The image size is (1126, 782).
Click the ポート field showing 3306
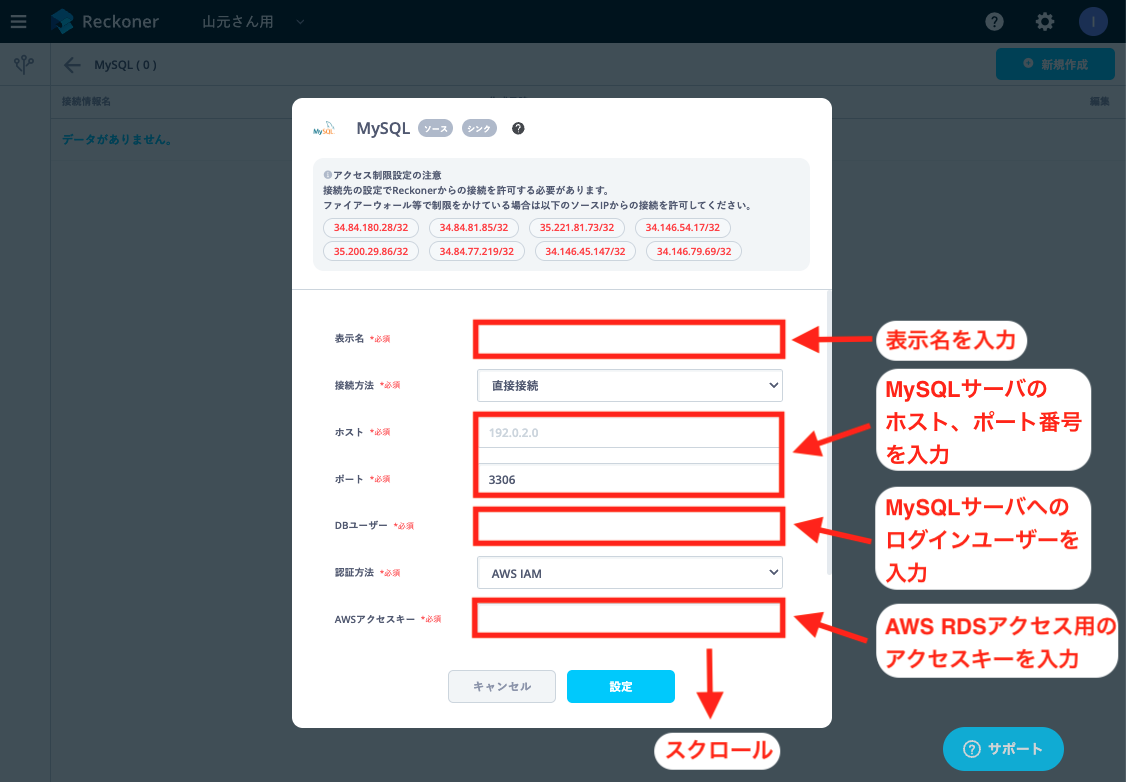pyautogui.click(x=629, y=479)
